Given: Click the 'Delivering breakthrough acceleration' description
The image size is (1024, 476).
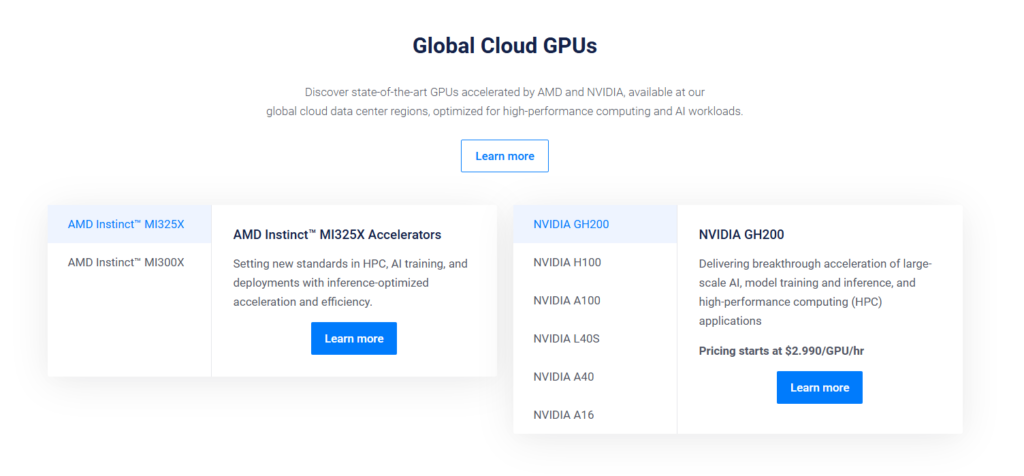Looking at the screenshot, I should [816, 293].
